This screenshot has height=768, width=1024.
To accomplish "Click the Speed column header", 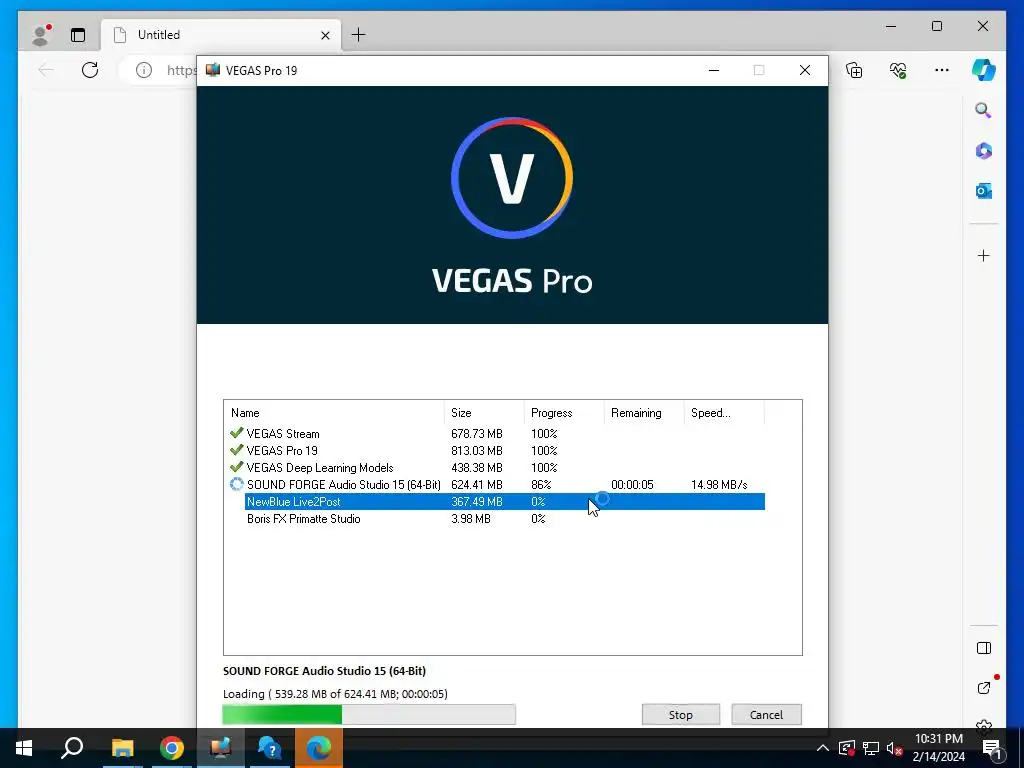I will pos(724,413).
